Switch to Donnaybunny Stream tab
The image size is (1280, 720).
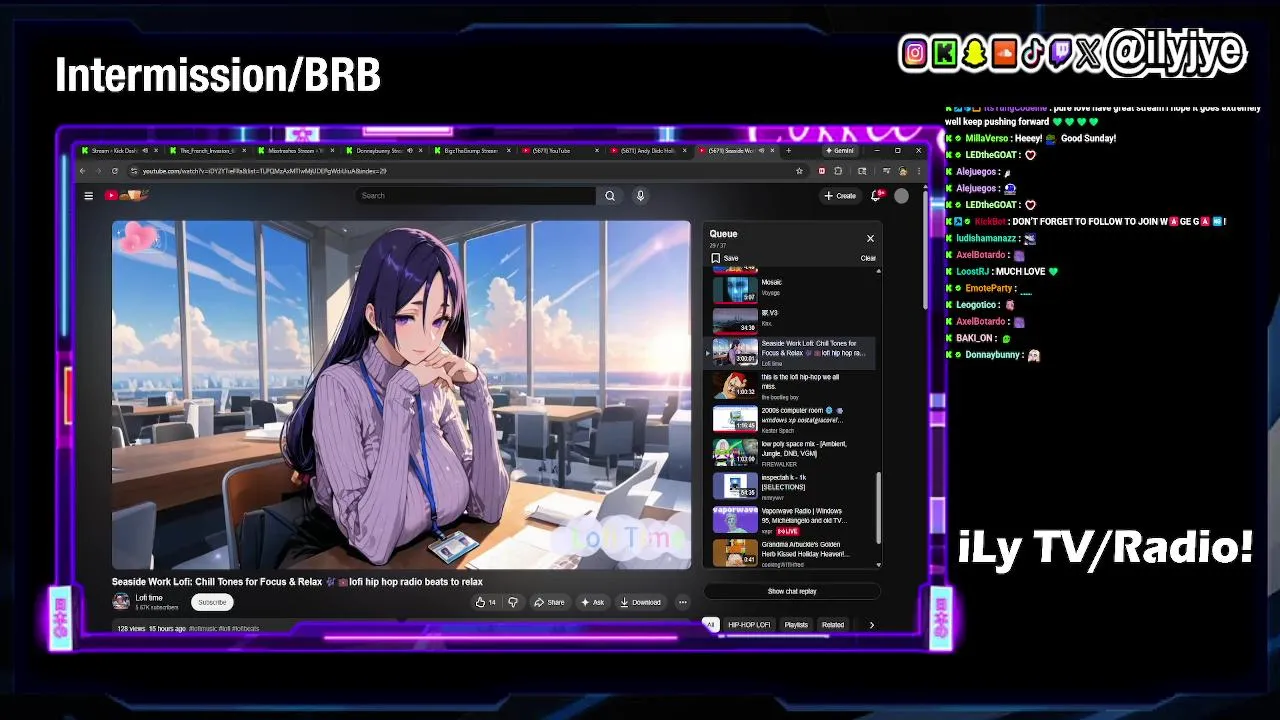384,151
